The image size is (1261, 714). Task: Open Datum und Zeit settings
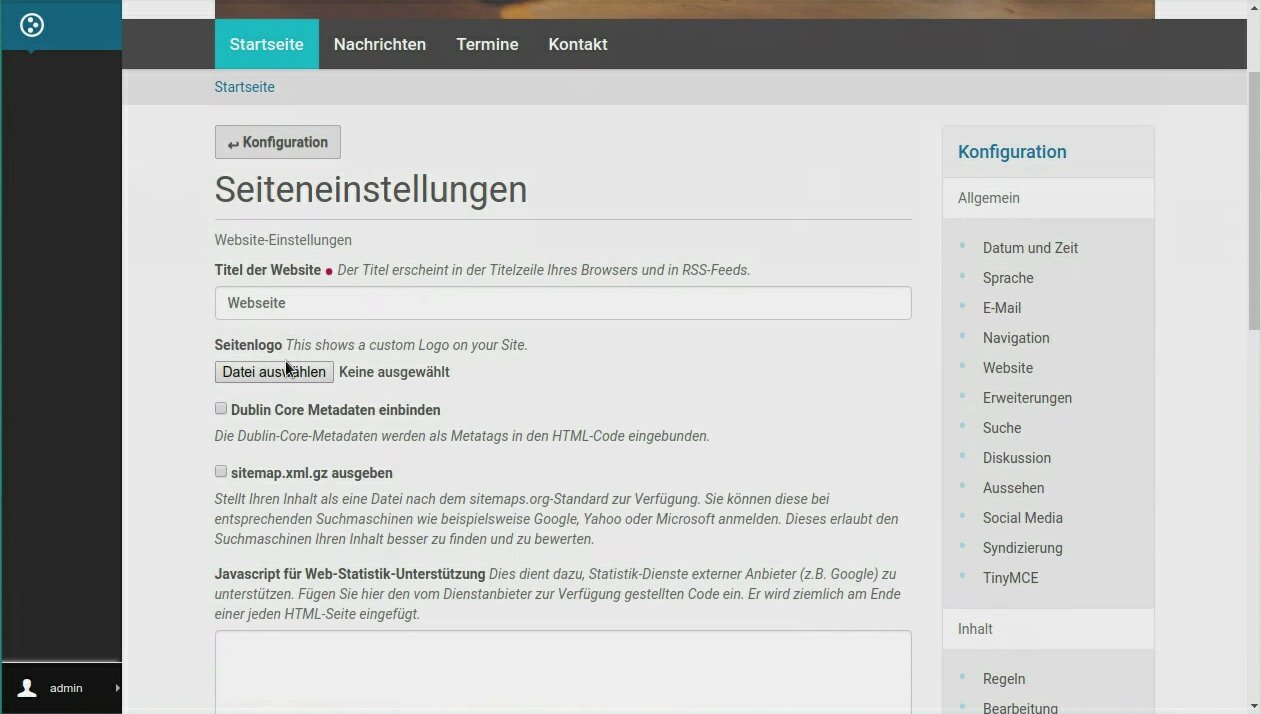pyautogui.click(x=1030, y=248)
